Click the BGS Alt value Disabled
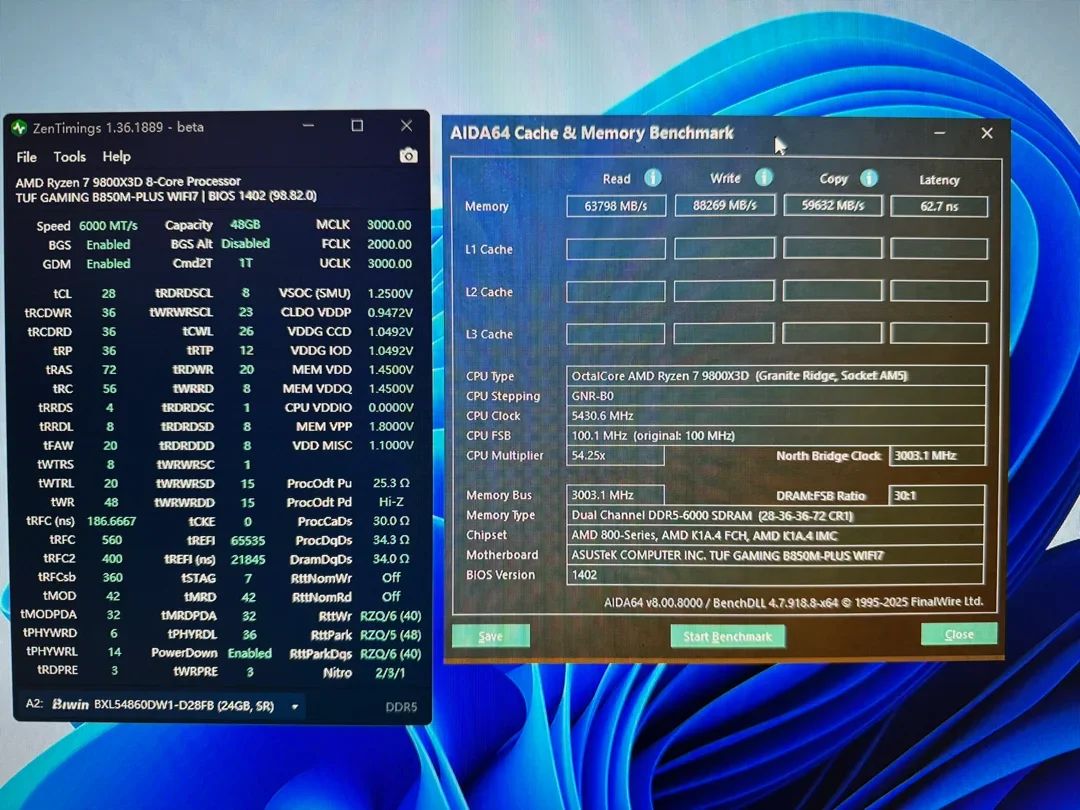1080x810 pixels. click(x=245, y=244)
